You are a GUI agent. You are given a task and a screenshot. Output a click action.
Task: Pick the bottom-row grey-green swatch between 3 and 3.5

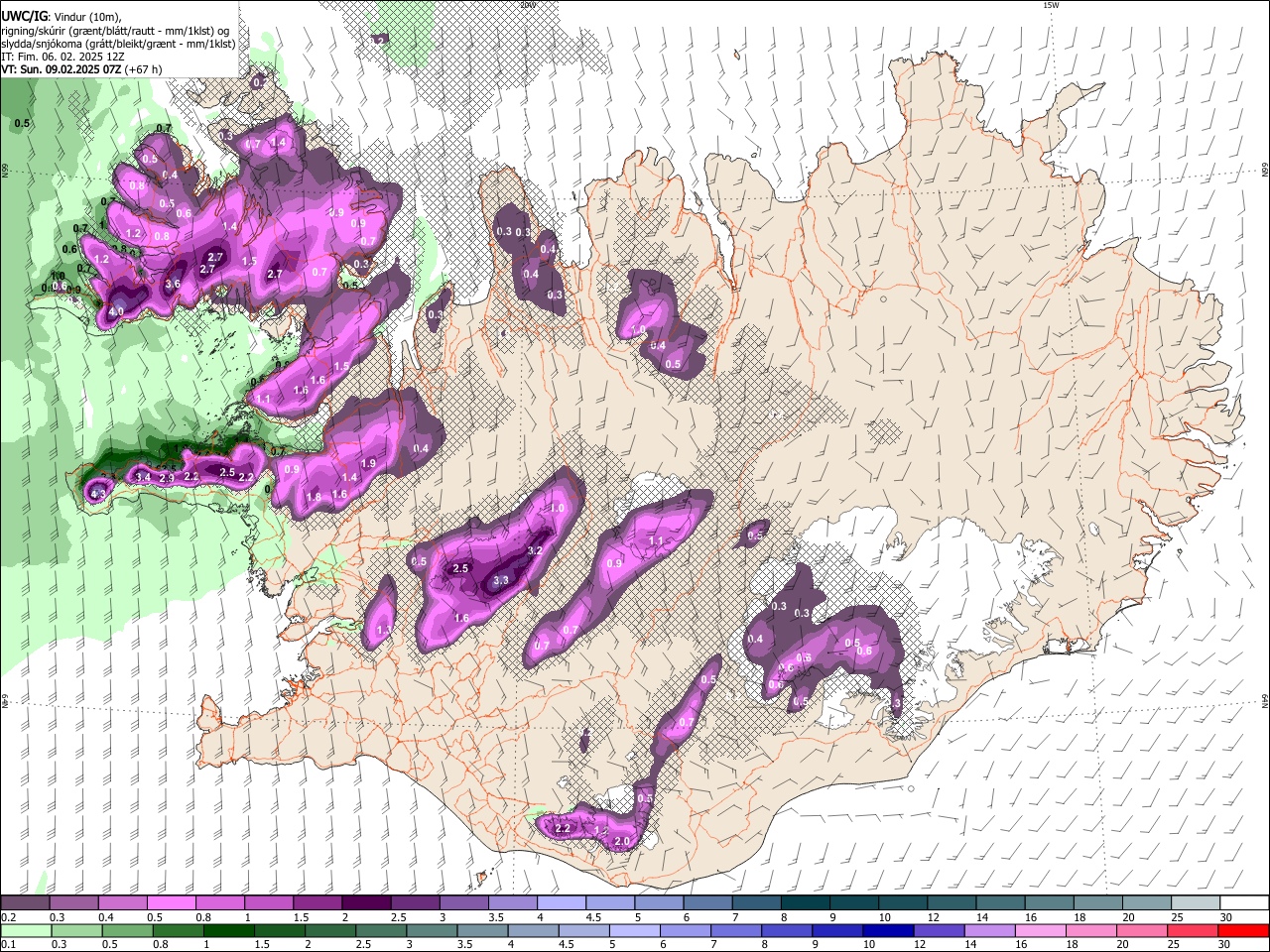432,930
